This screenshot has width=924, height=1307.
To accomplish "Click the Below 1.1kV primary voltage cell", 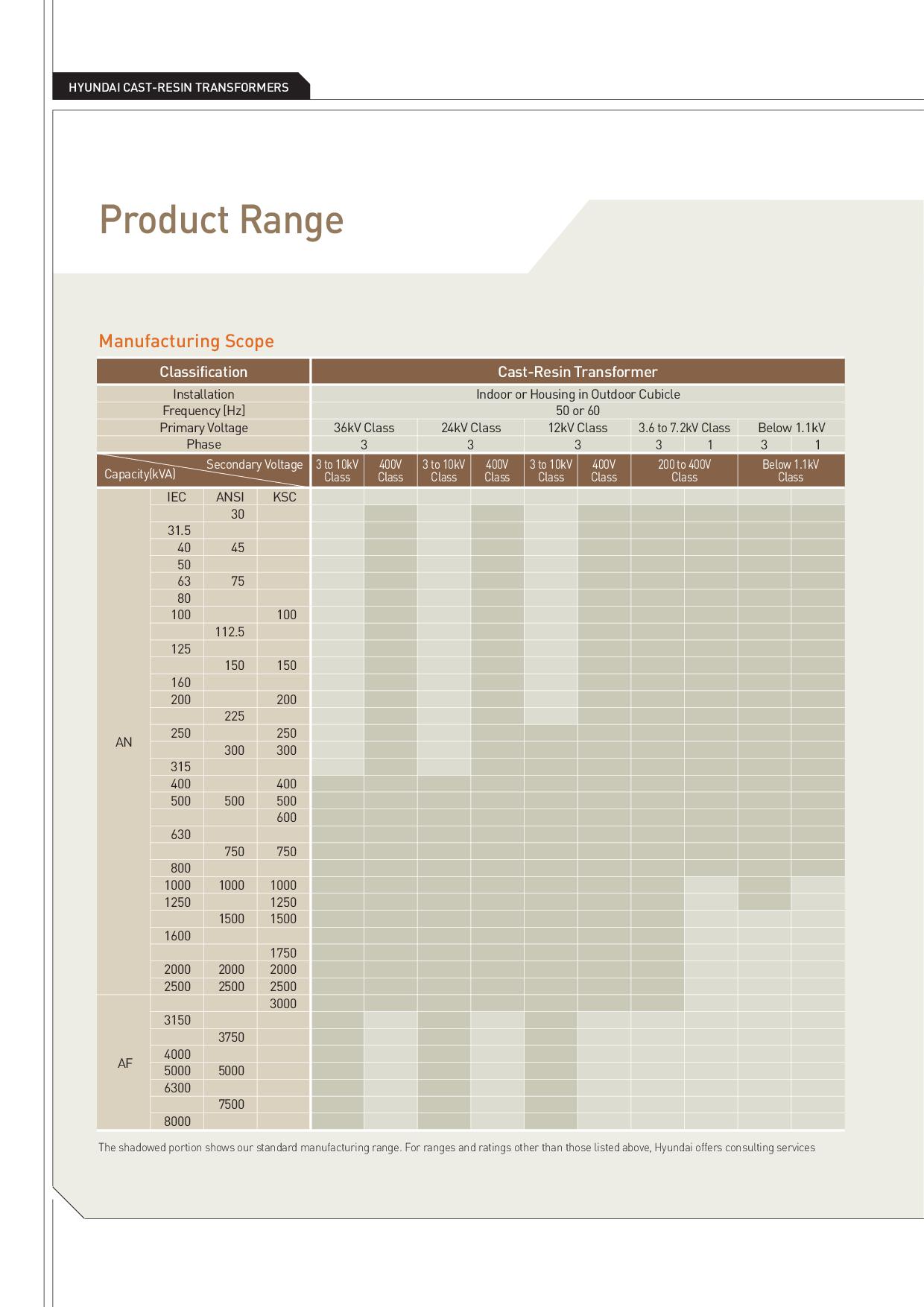I will (x=791, y=428).
